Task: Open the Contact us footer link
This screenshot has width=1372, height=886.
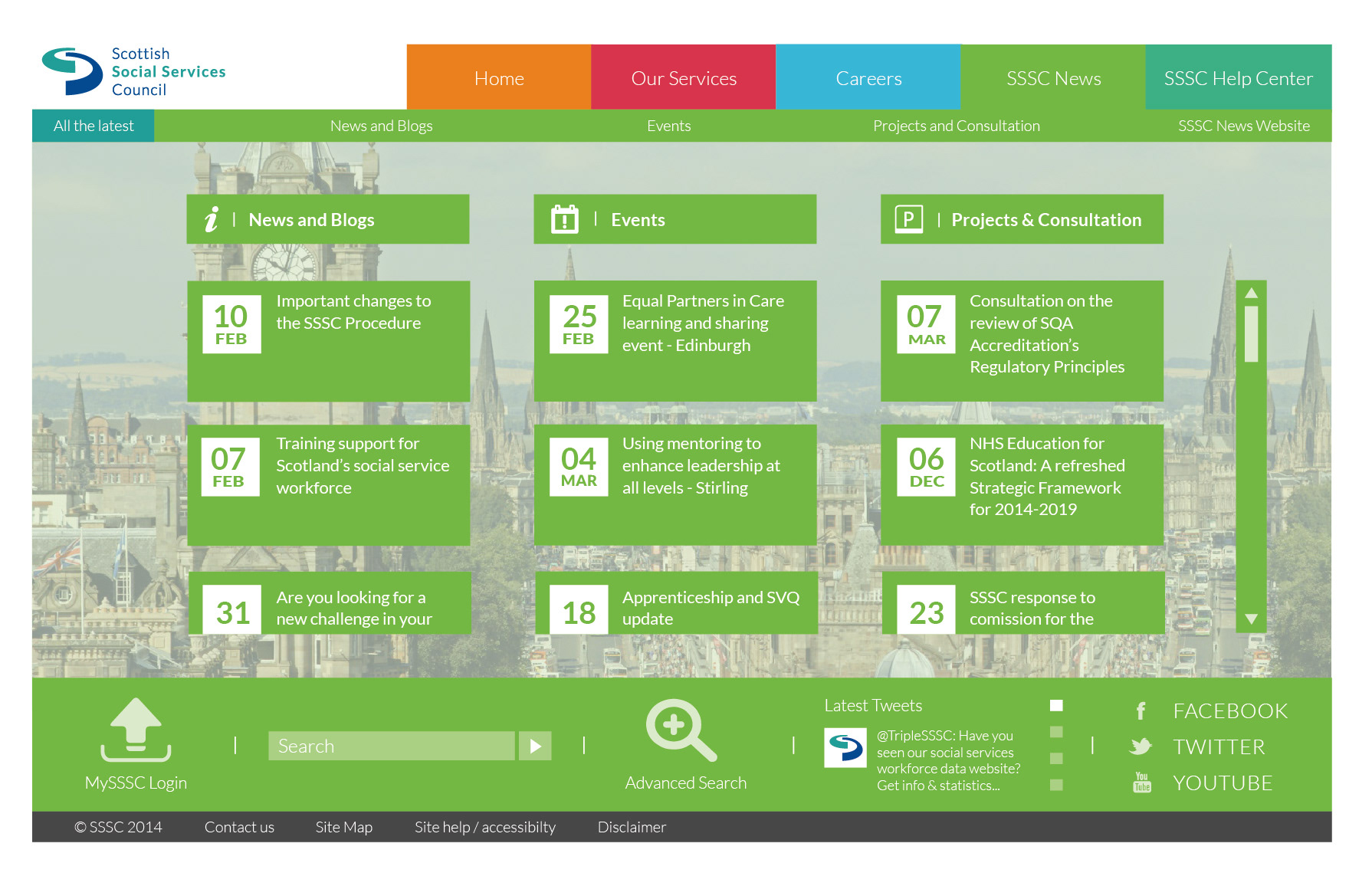Action: pyautogui.click(x=239, y=827)
